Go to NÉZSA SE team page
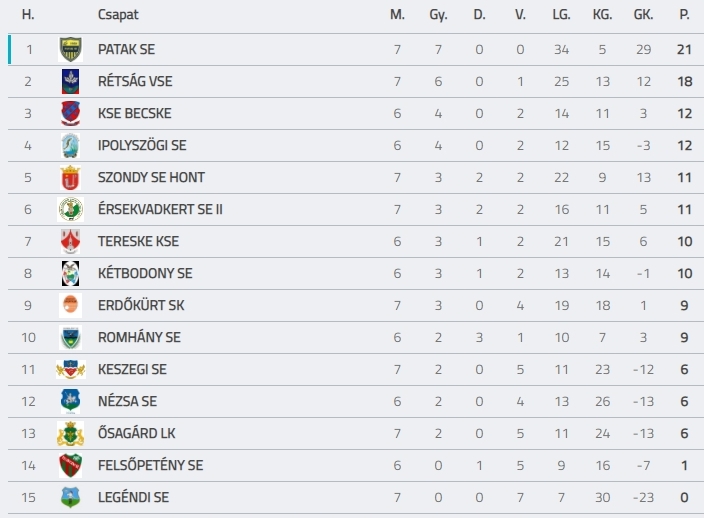 pyautogui.click(x=128, y=401)
